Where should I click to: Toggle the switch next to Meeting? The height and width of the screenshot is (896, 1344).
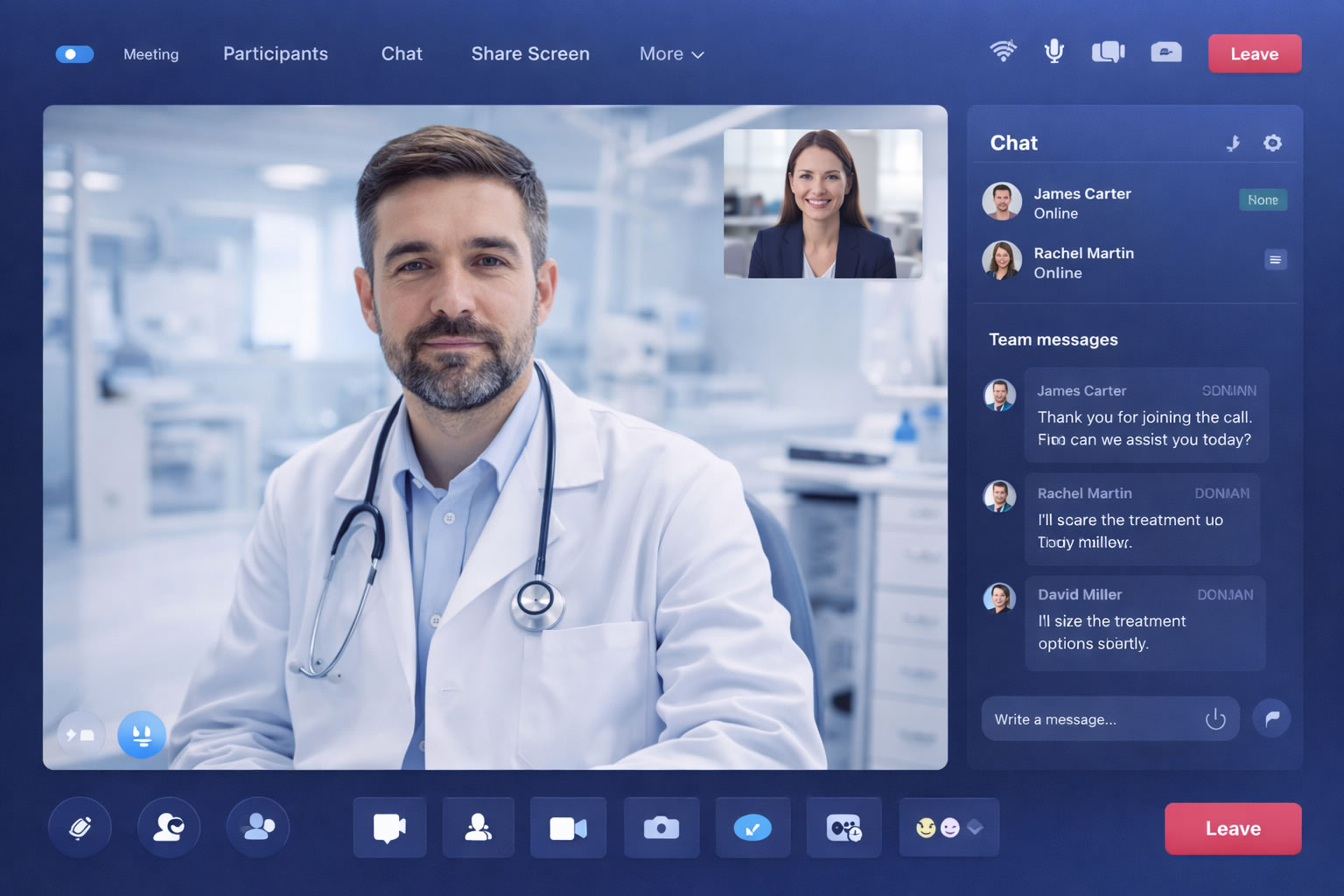(x=74, y=53)
